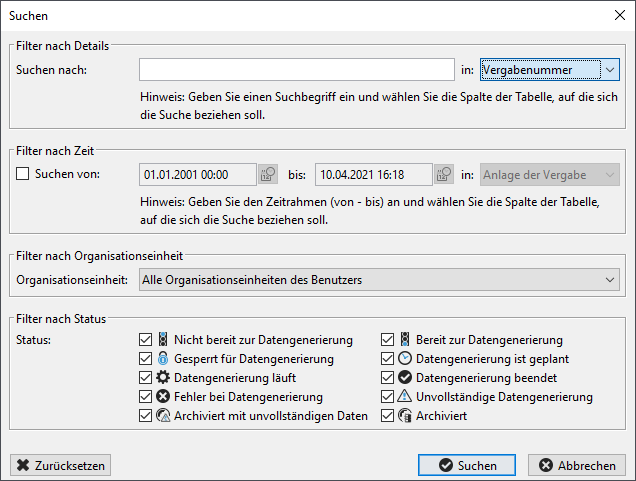
Task: Click into the Suchen nach text field
Action: pyautogui.click(x=297, y=70)
